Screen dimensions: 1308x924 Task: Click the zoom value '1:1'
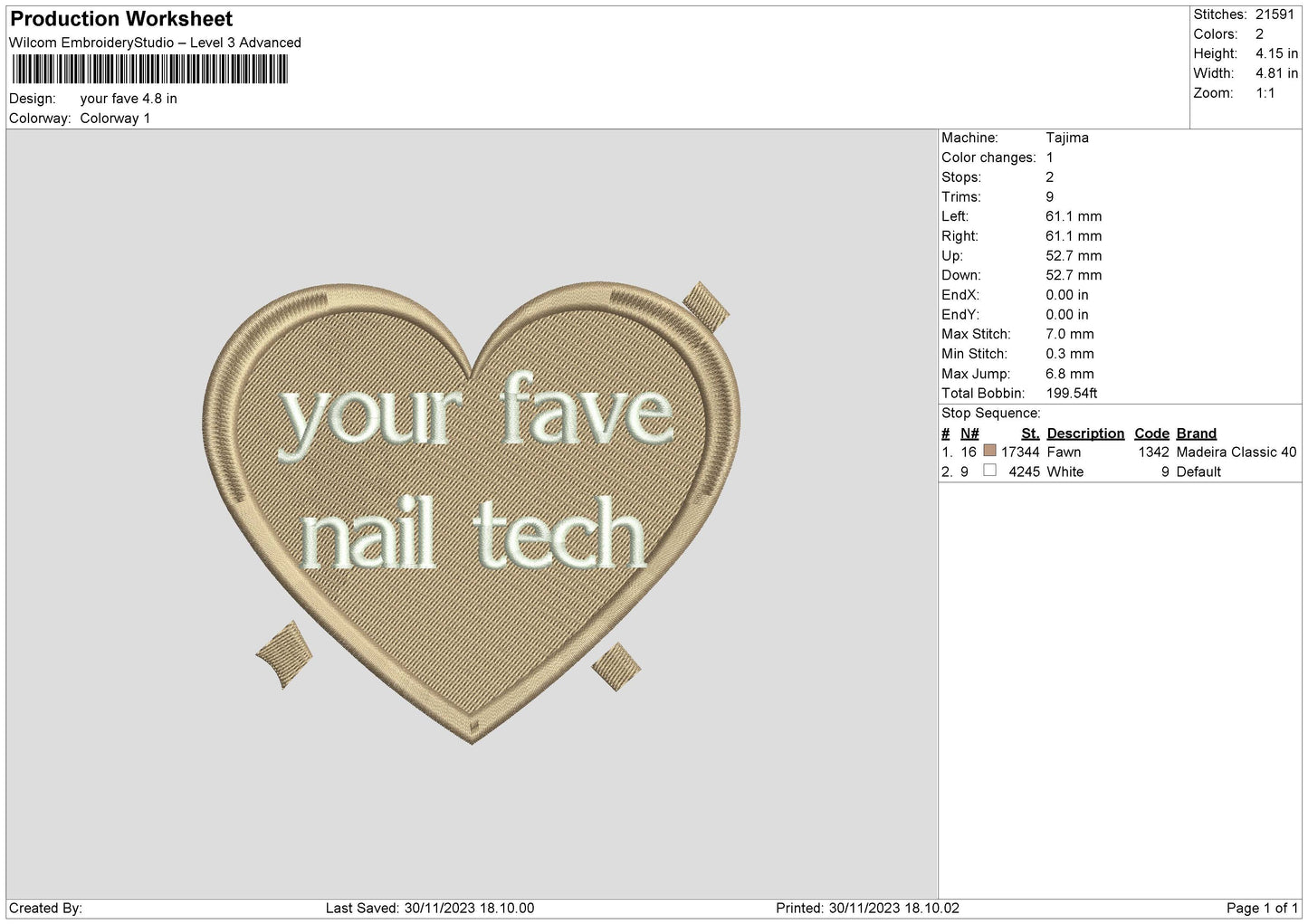[1265, 93]
